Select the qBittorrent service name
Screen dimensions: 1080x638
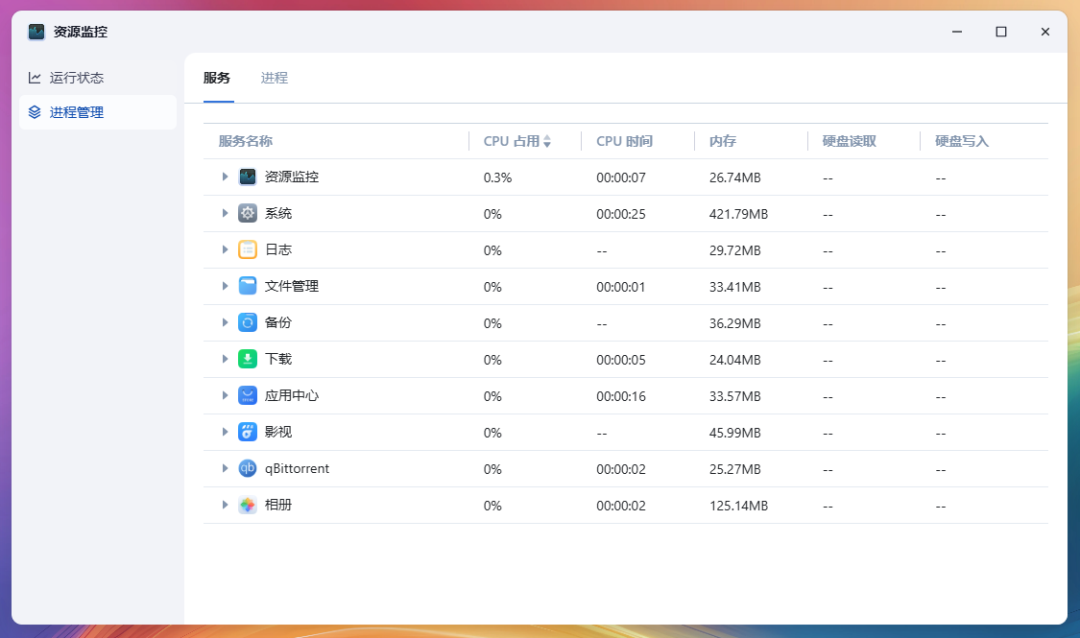(297, 469)
